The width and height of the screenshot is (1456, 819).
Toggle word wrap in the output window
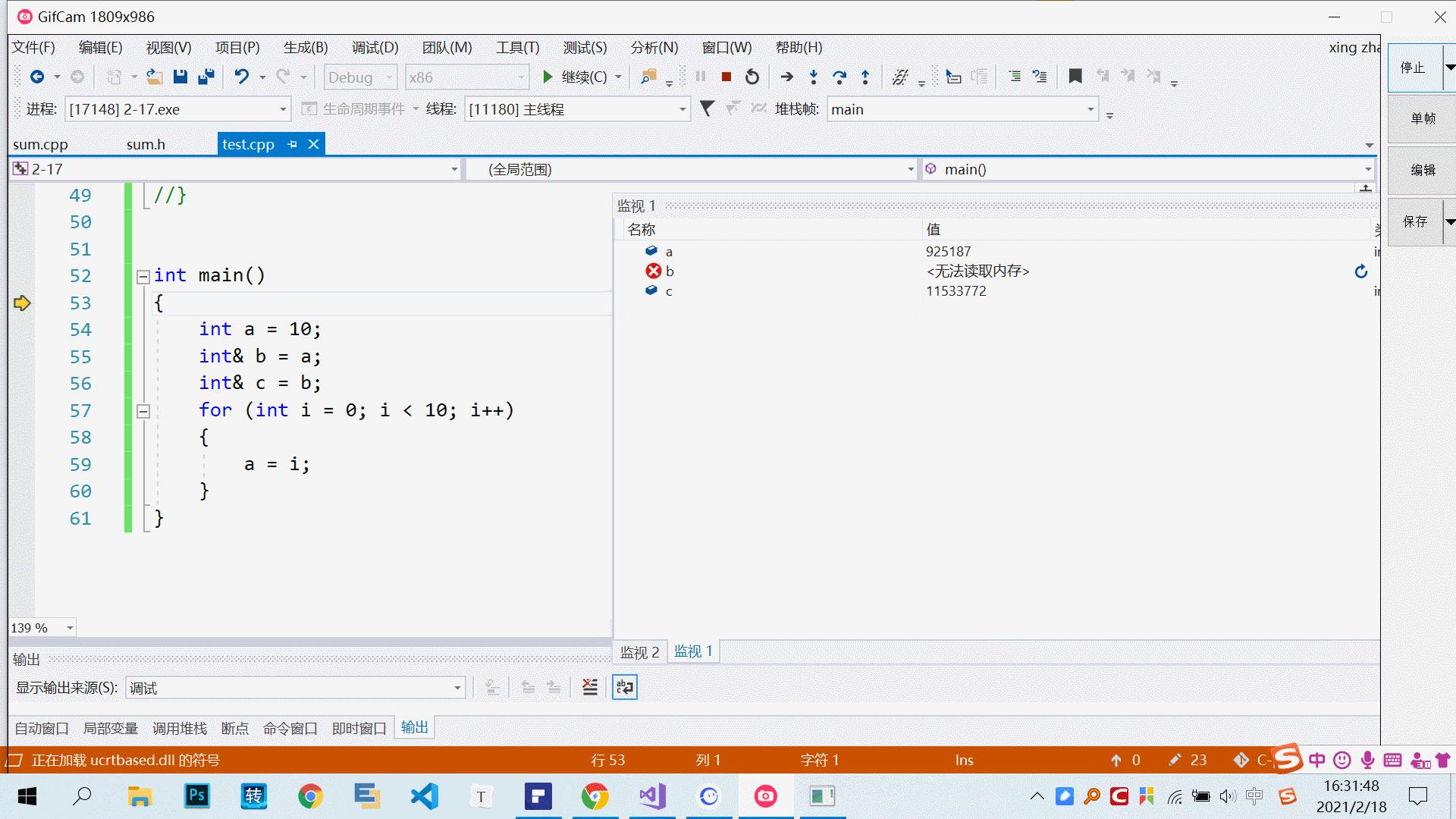pos(624,686)
